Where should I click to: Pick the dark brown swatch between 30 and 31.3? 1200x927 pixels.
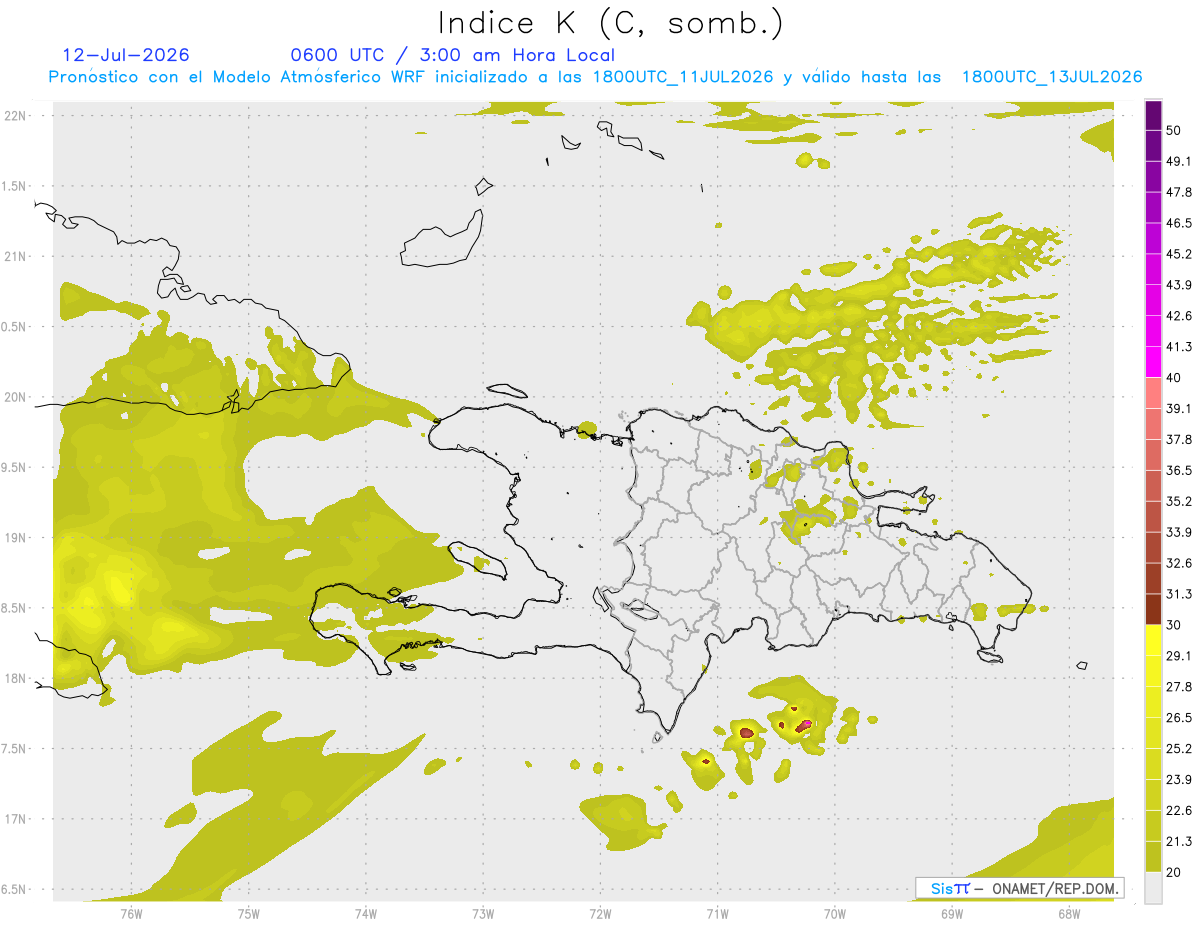click(x=1154, y=610)
